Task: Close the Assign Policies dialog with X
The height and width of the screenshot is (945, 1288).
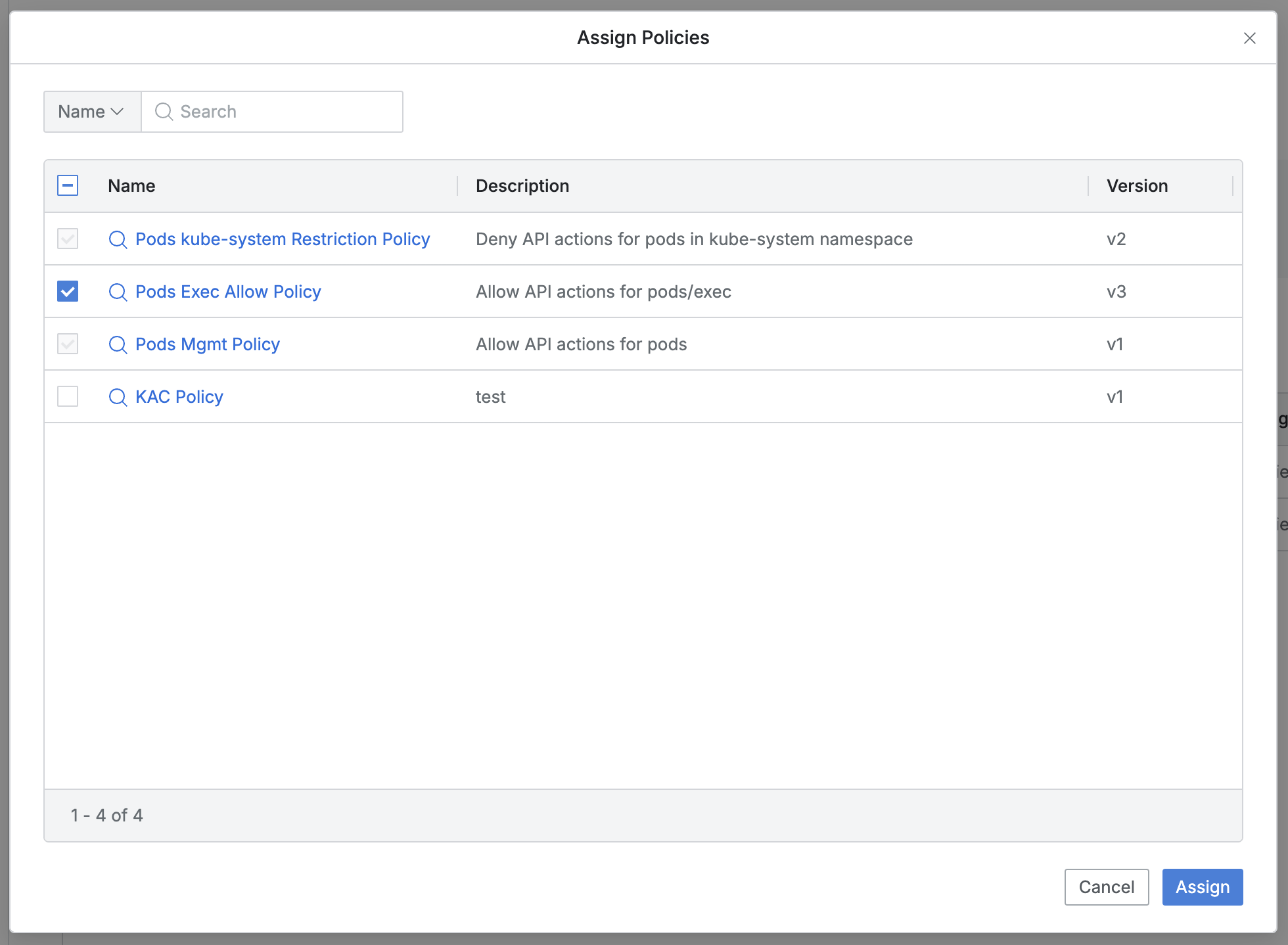Action: 1249,38
